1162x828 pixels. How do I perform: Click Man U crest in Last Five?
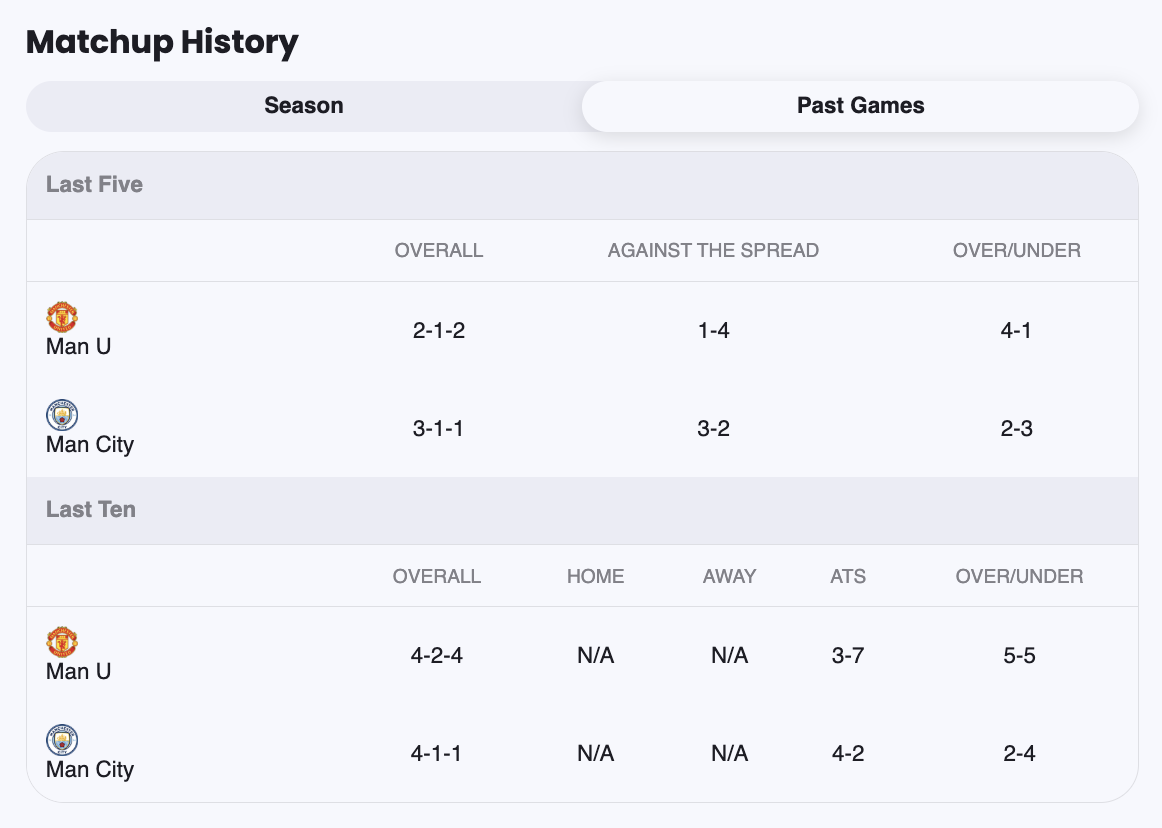(62, 317)
